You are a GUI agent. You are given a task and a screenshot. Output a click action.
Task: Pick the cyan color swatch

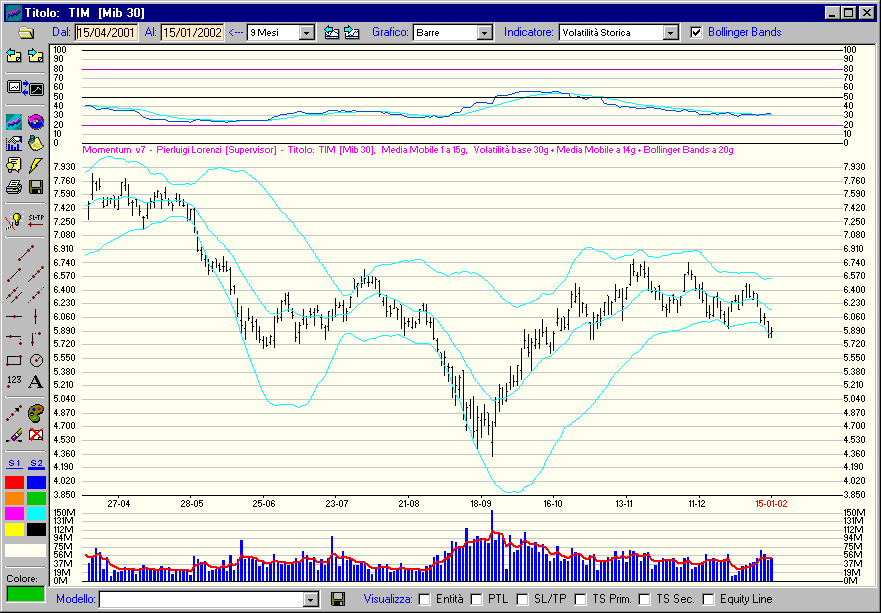click(37, 514)
